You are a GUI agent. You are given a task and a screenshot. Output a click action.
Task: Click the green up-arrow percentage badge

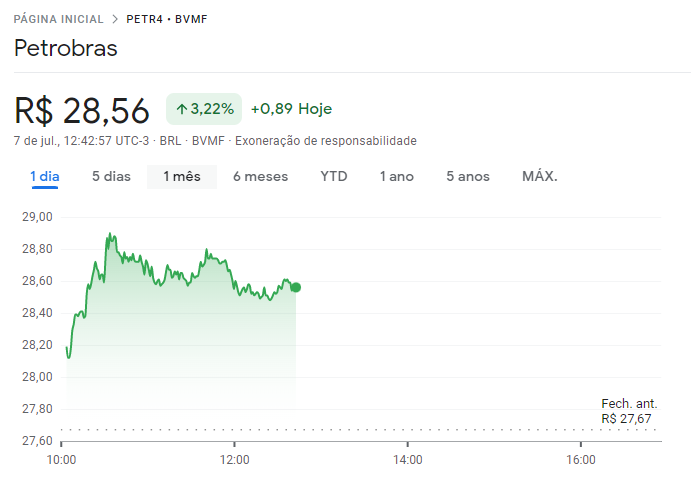pos(204,109)
